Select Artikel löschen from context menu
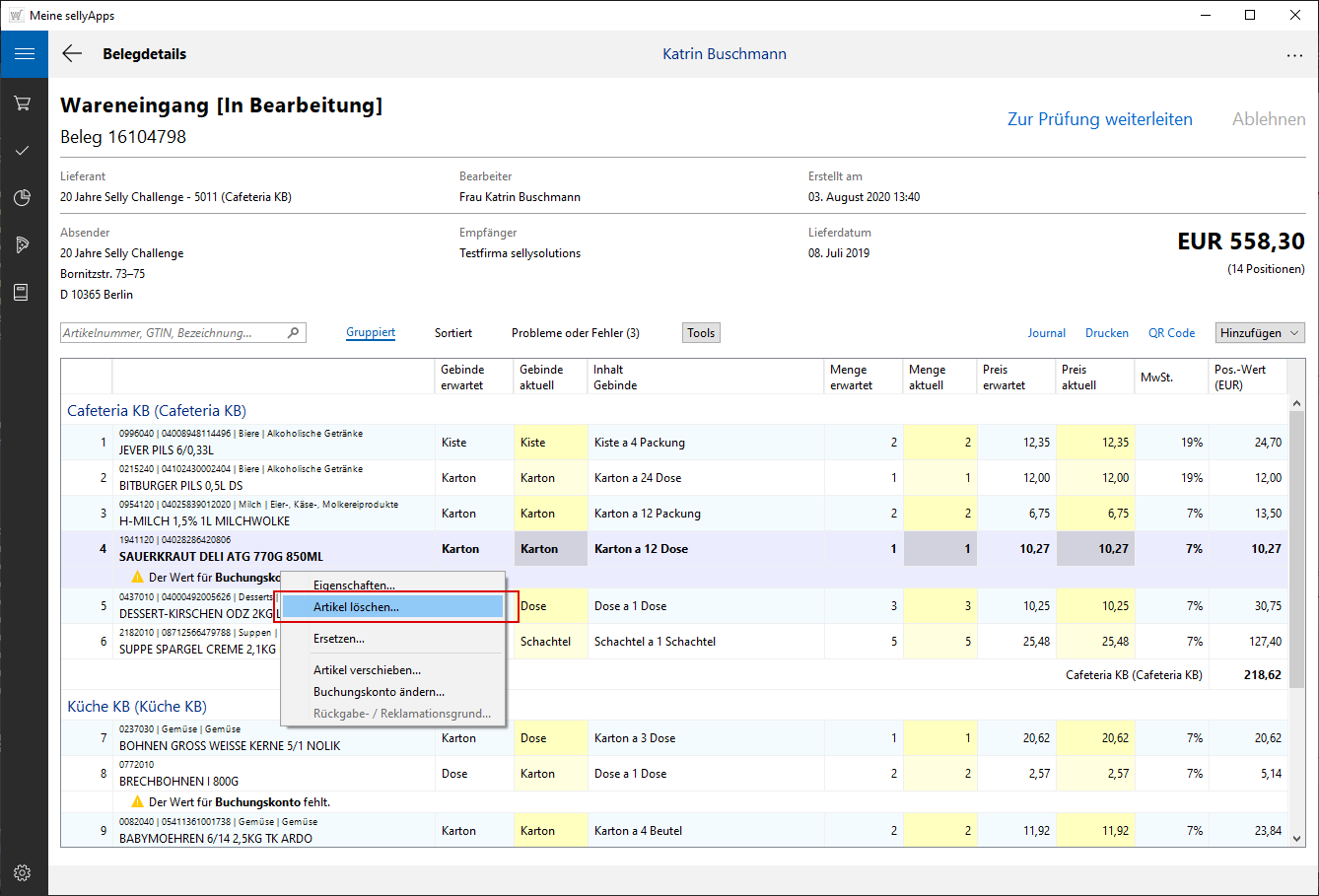Image resolution: width=1319 pixels, height=896 pixels. [356, 607]
